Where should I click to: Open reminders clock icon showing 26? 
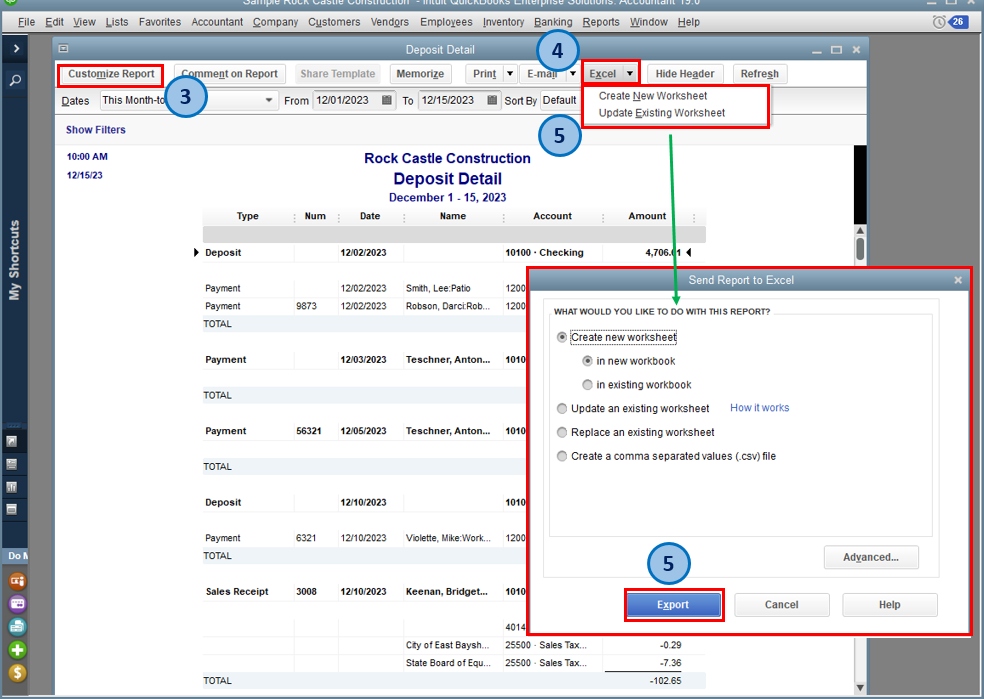pos(950,22)
